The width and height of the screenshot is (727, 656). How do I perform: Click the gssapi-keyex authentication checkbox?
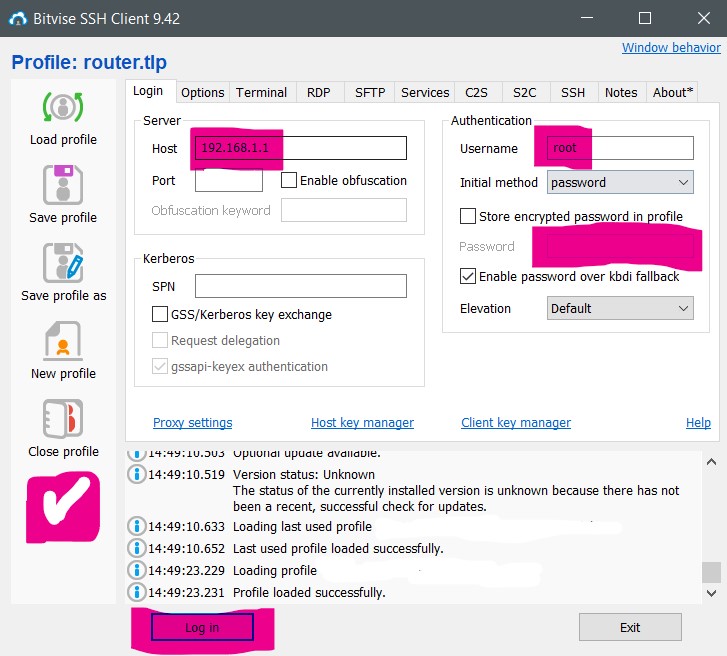pyautogui.click(x=160, y=366)
